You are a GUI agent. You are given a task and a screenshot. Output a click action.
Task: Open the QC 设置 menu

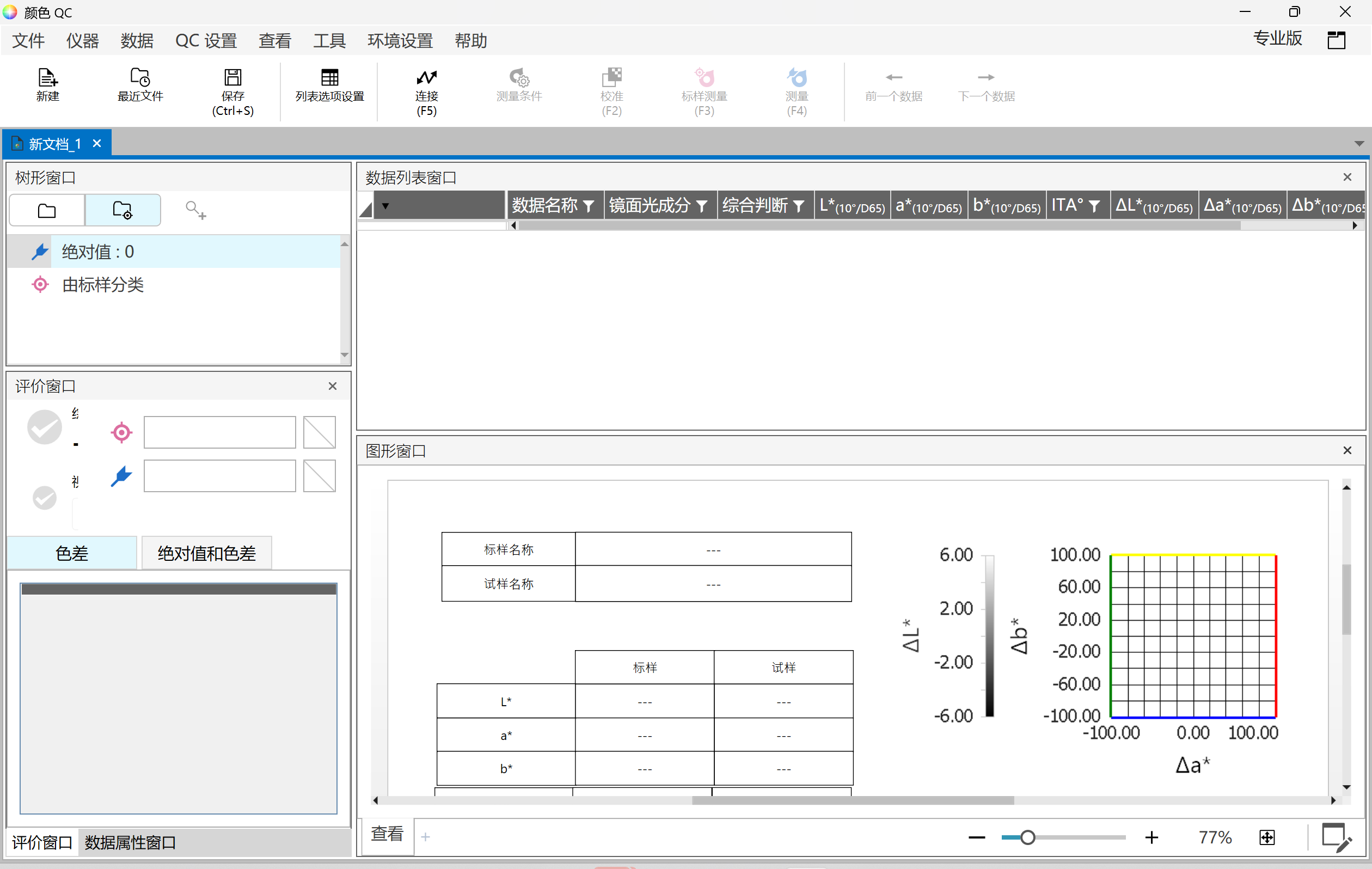point(206,41)
